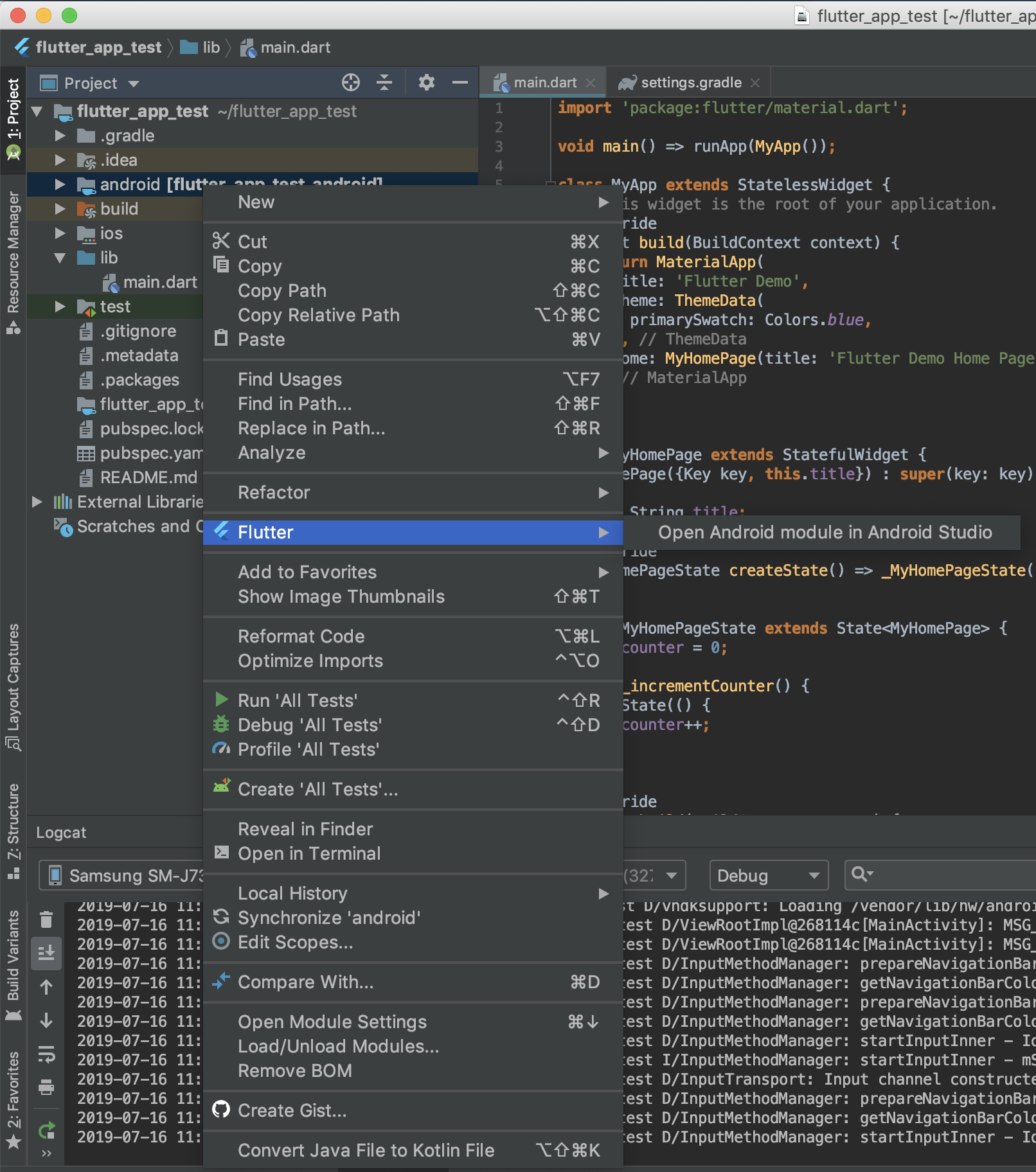Select Open Android module in Android Studio
Screen dimensions: 1036x1172
pos(825,533)
